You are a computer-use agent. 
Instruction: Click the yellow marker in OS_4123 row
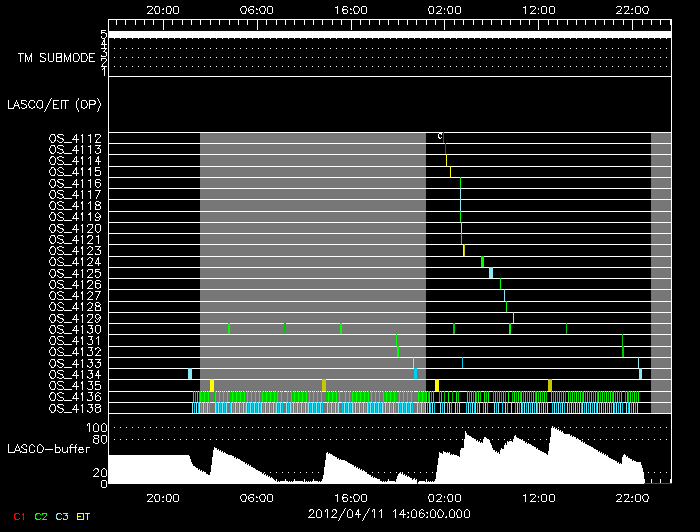464,250
